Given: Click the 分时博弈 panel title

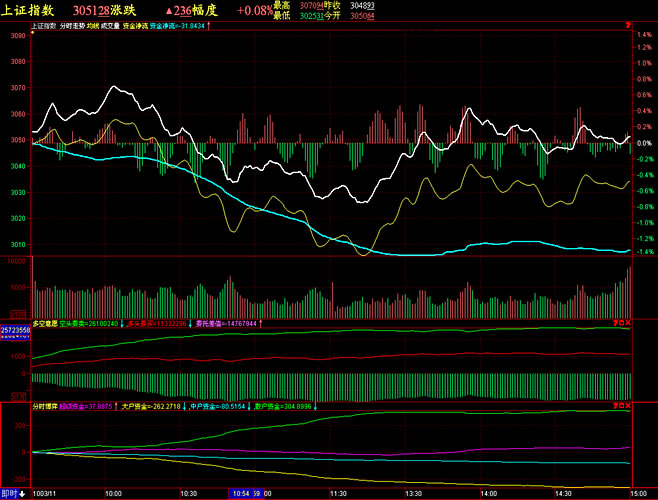Looking at the screenshot, I should (x=45, y=407).
